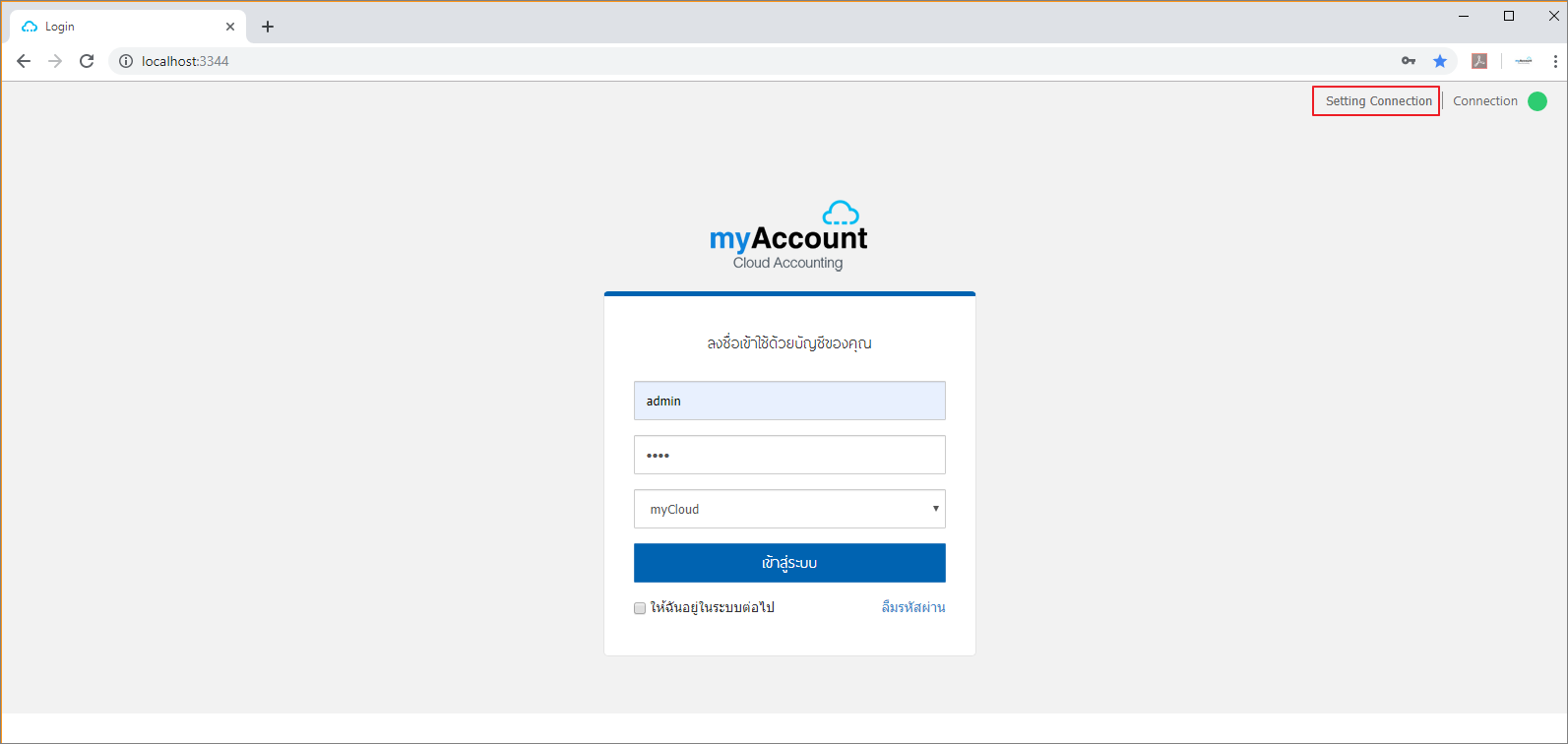
Task: Click the forgot password link
Action: (x=912, y=607)
